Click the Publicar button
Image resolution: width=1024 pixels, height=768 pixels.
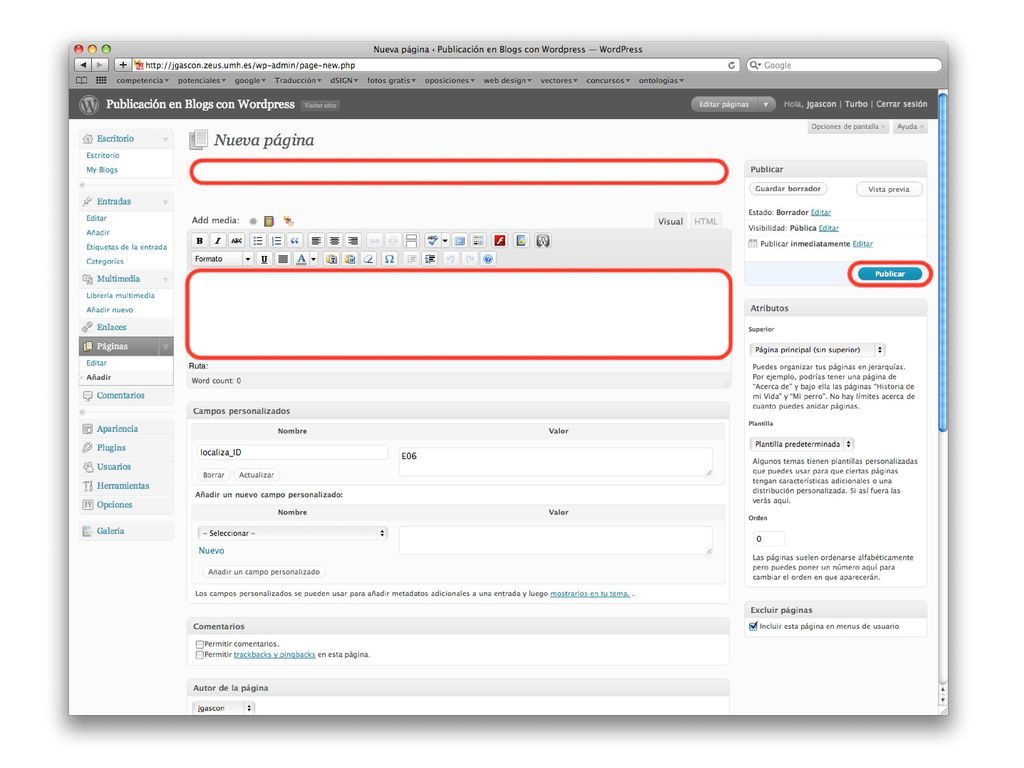(x=889, y=274)
